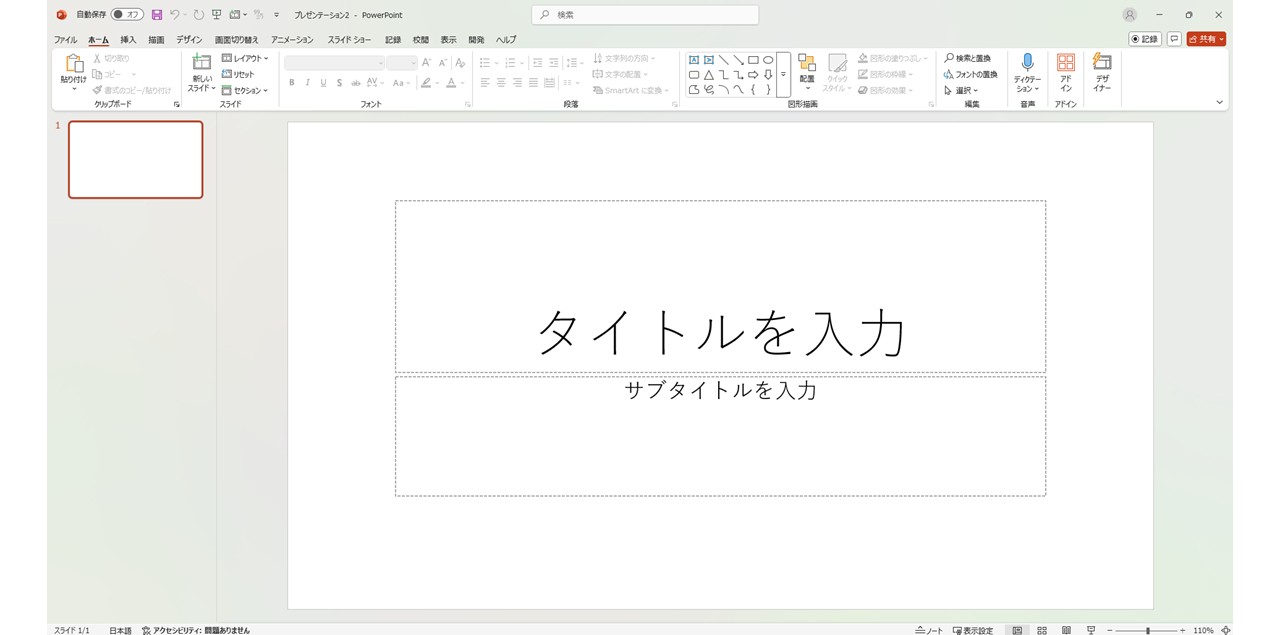Screen dimensions: 1280x635
Task: Open the Layout (レイアウト) dropdown
Action: click(245, 58)
